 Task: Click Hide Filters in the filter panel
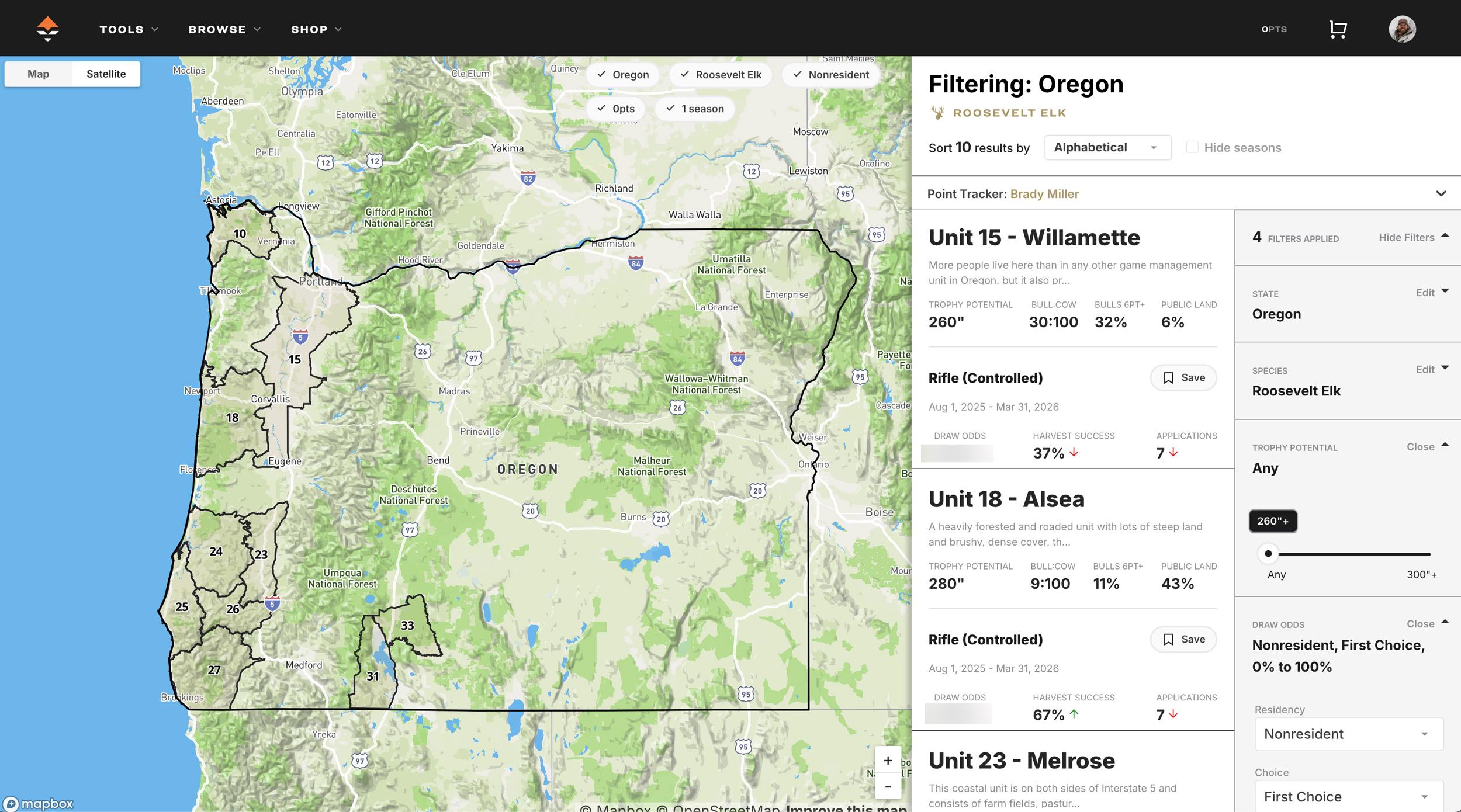pos(1407,237)
